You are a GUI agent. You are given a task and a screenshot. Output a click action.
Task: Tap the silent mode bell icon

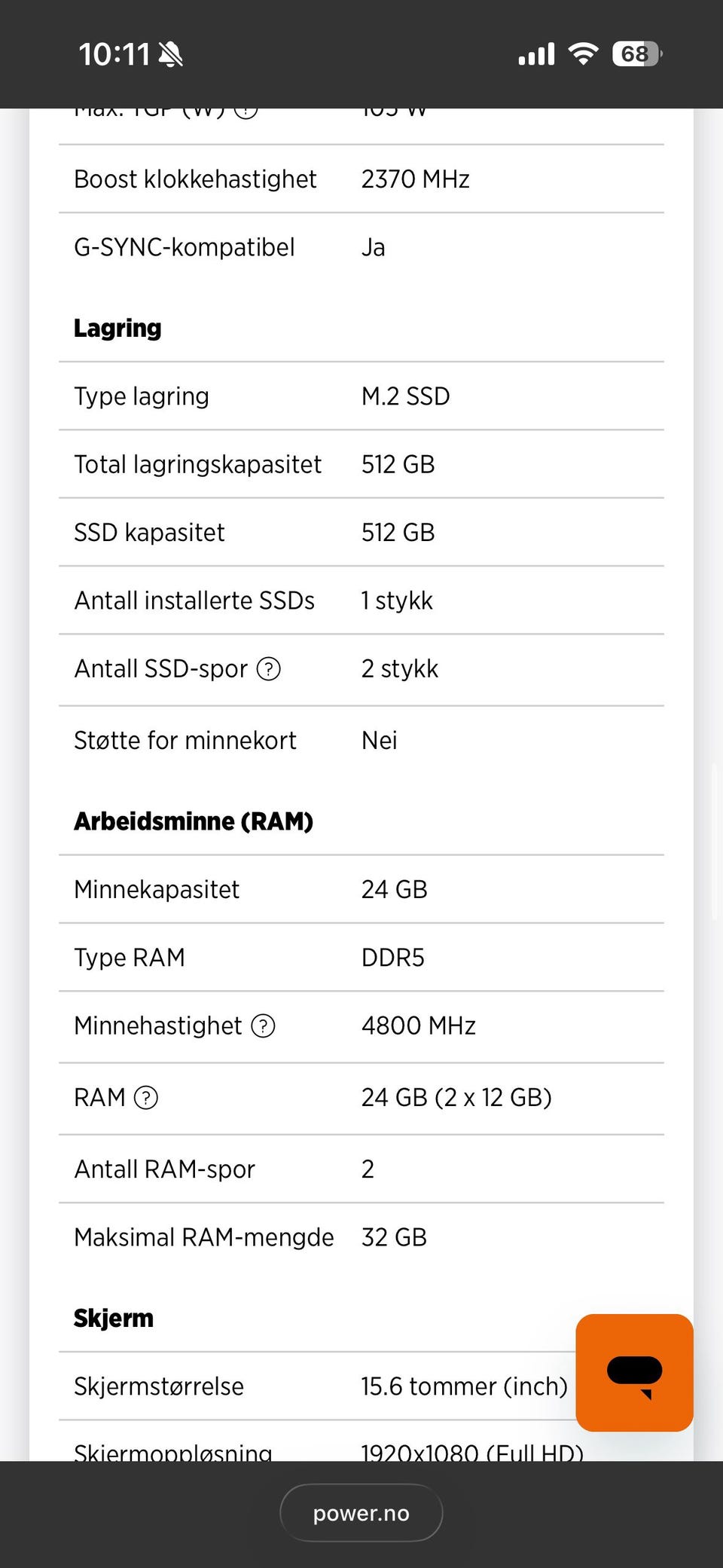tap(171, 54)
